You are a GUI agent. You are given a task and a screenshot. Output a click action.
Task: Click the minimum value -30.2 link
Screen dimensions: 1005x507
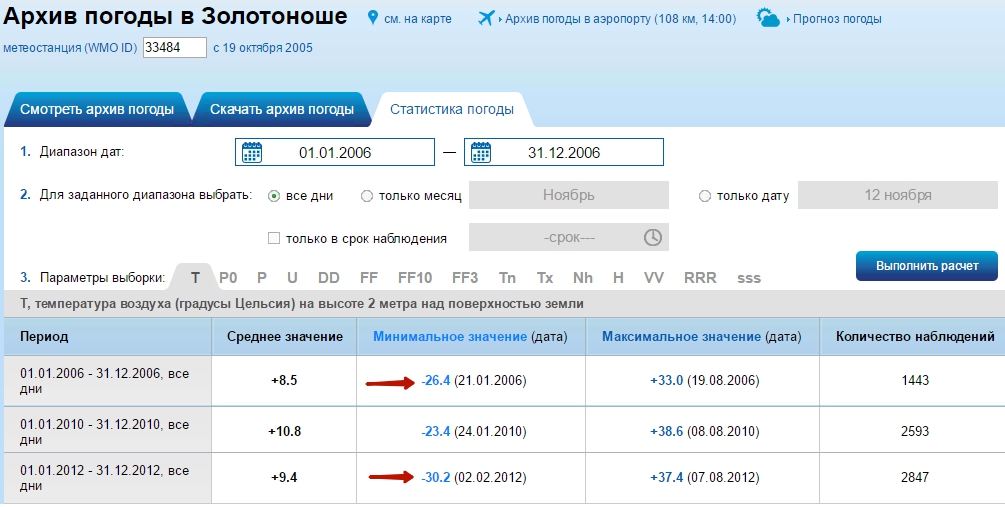coord(436,478)
